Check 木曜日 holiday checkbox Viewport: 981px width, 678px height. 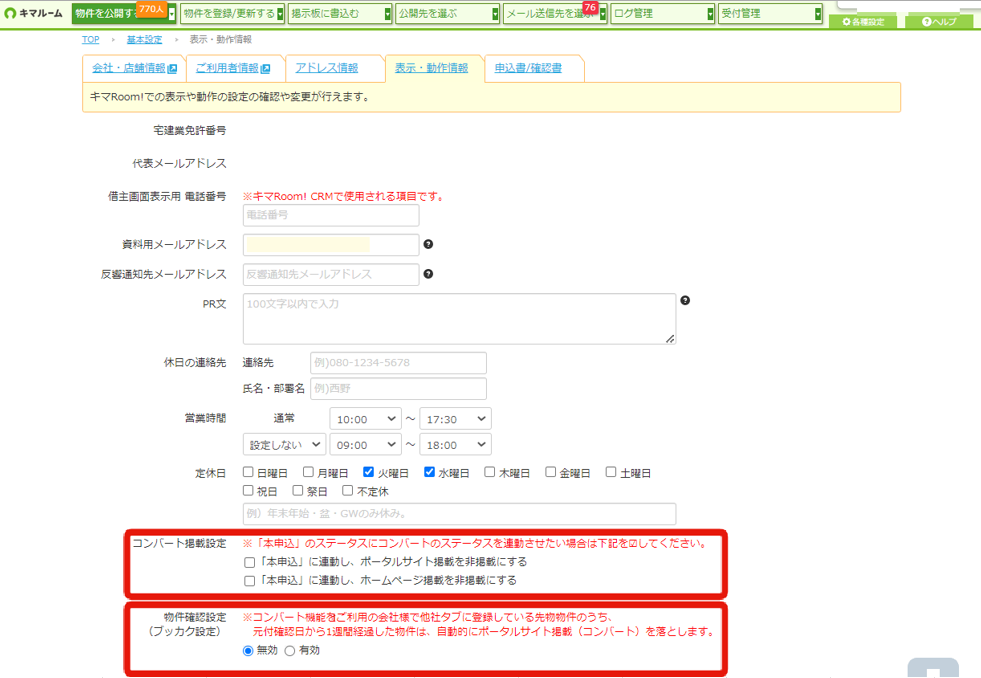[490, 472]
